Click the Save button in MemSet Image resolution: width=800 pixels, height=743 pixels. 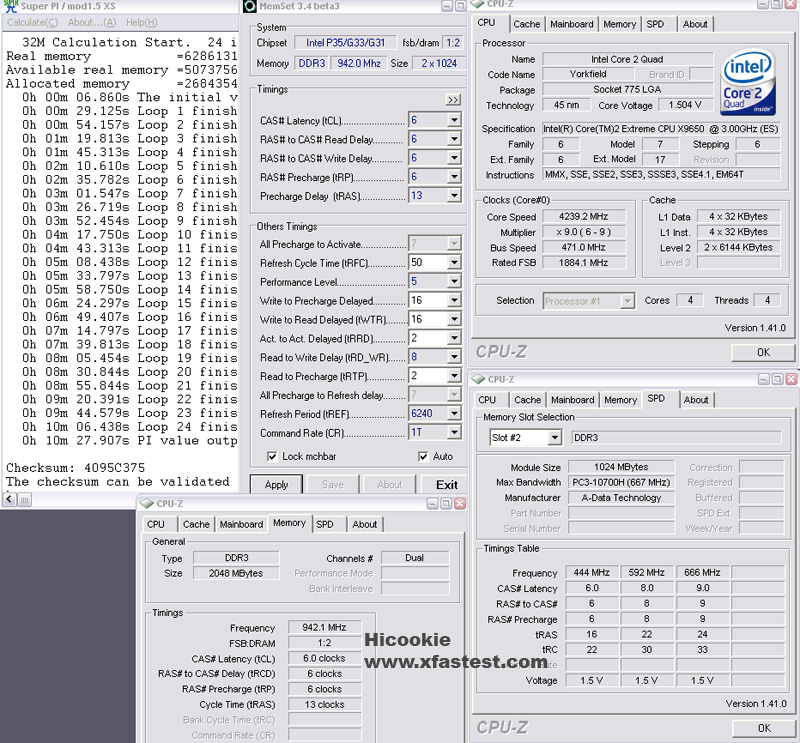(x=333, y=484)
